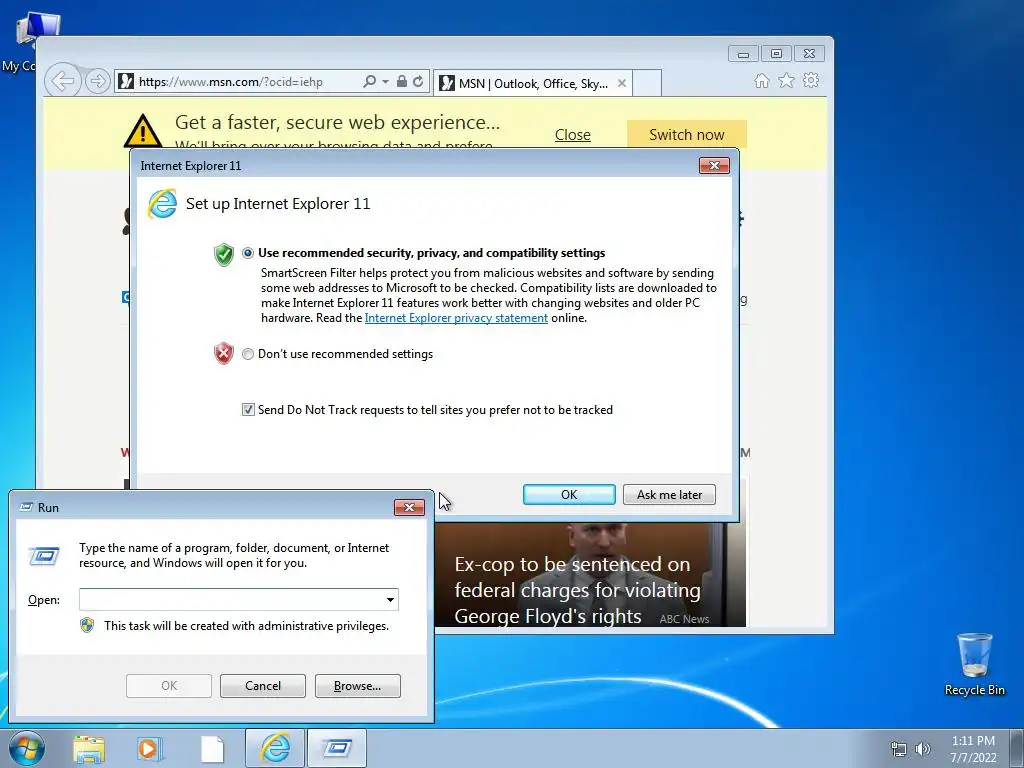Click the forward arrow in Internet Explorer
The image size is (1024, 768).
tap(97, 82)
